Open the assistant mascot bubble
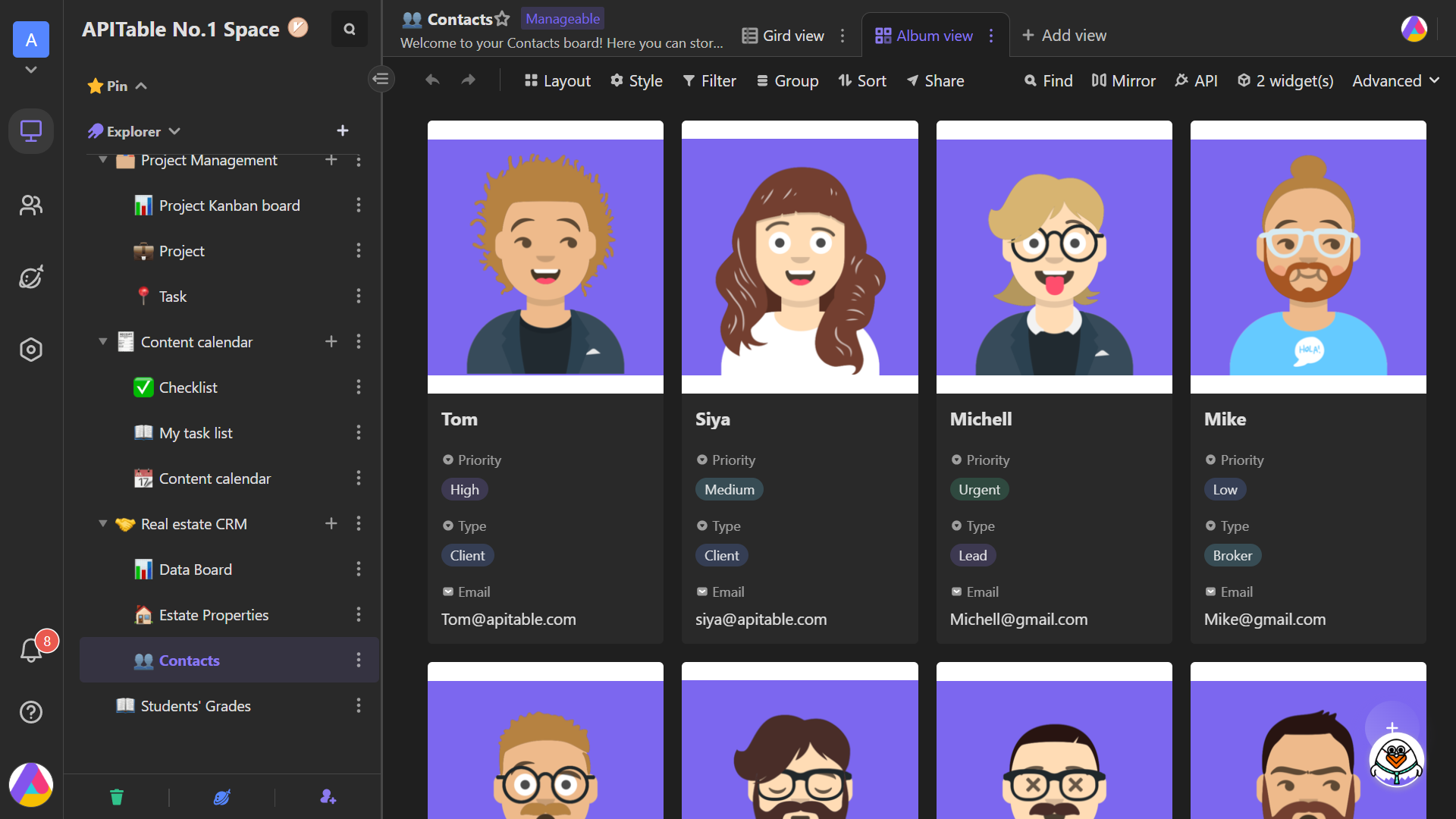Image resolution: width=1456 pixels, height=819 pixels. point(1396,761)
